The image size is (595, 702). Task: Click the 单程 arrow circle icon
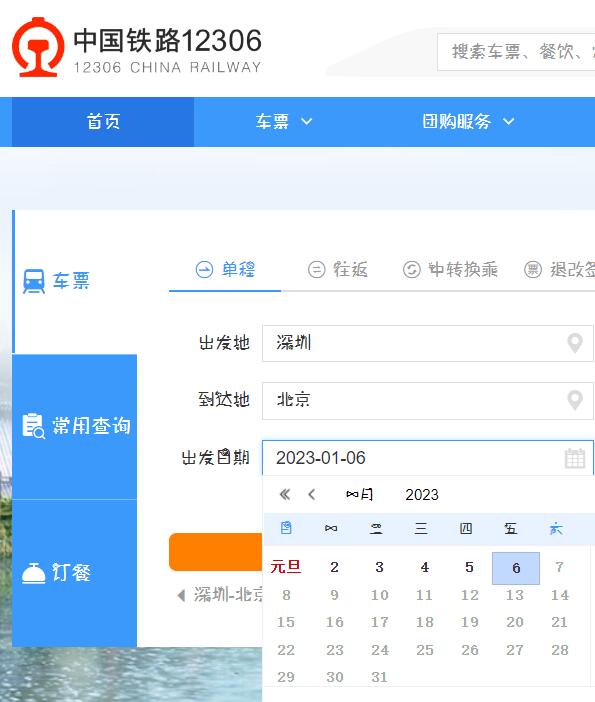pyautogui.click(x=204, y=270)
